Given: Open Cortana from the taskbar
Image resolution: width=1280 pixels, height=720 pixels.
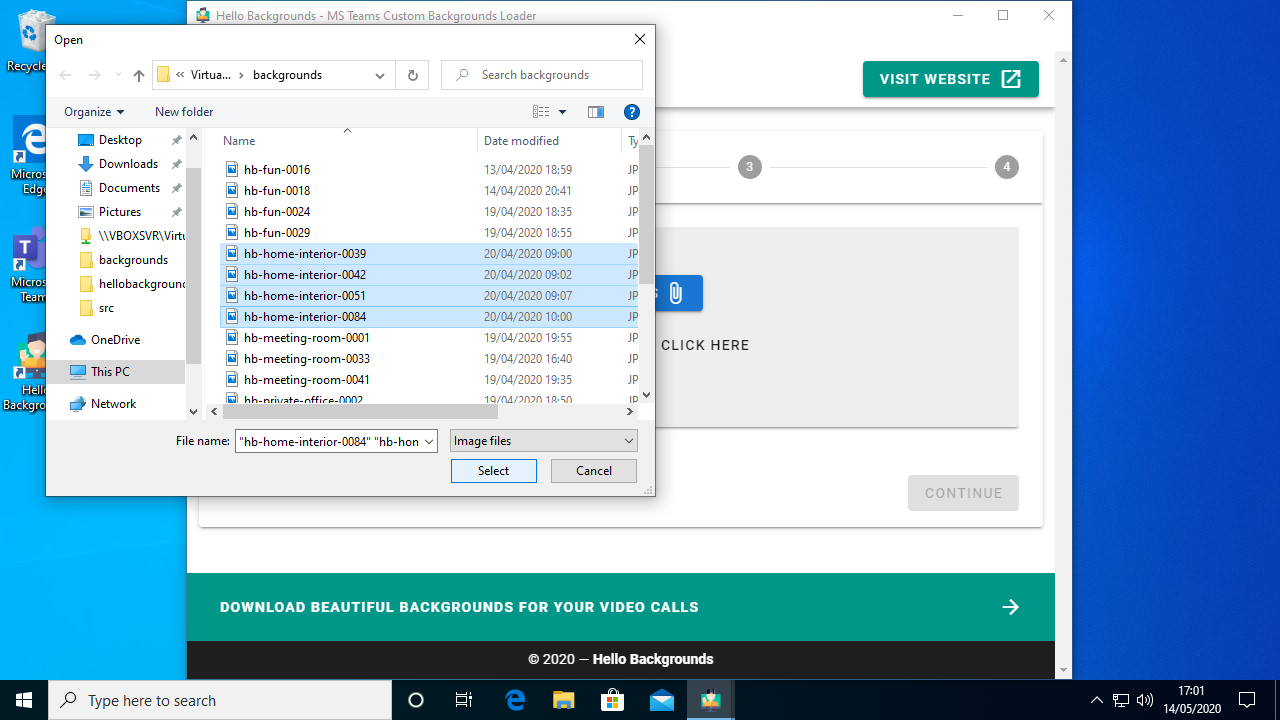Looking at the screenshot, I should 416,700.
